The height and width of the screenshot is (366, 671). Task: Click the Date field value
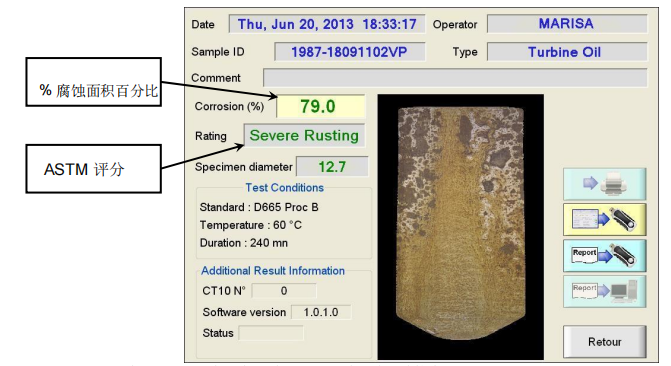coord(327,24)
